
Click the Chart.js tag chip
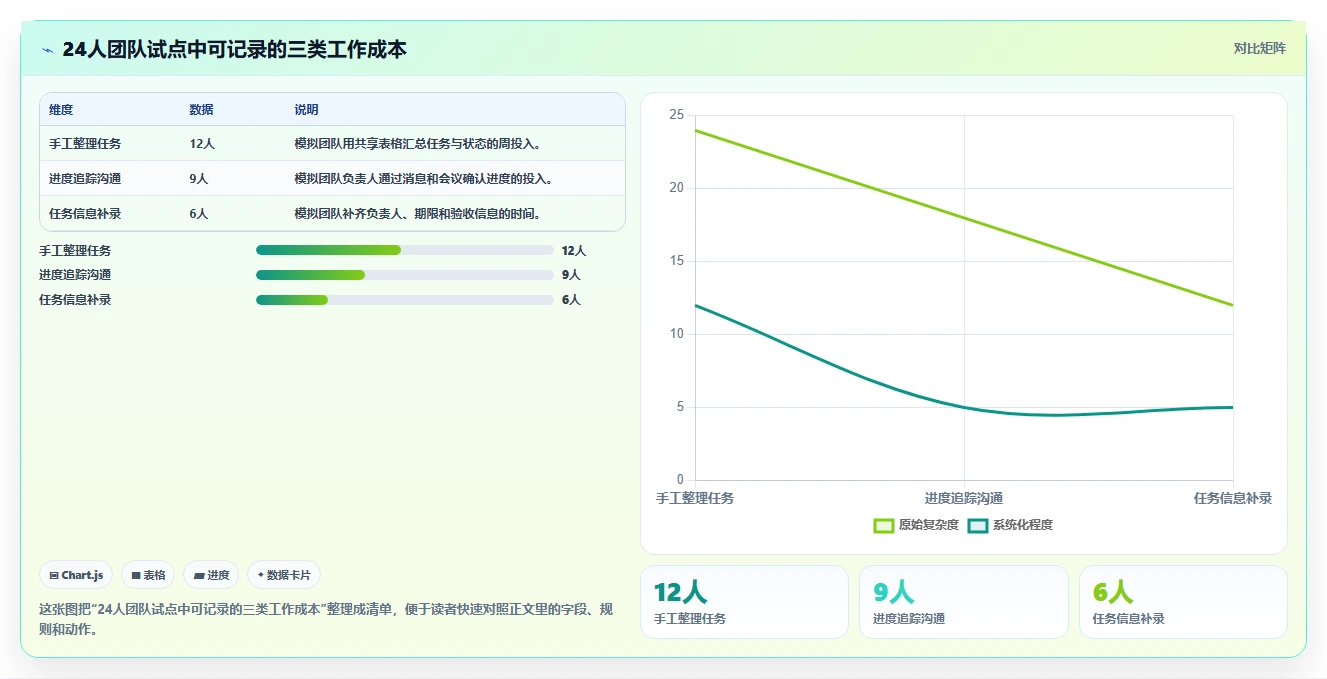click(x=76, y=575)
